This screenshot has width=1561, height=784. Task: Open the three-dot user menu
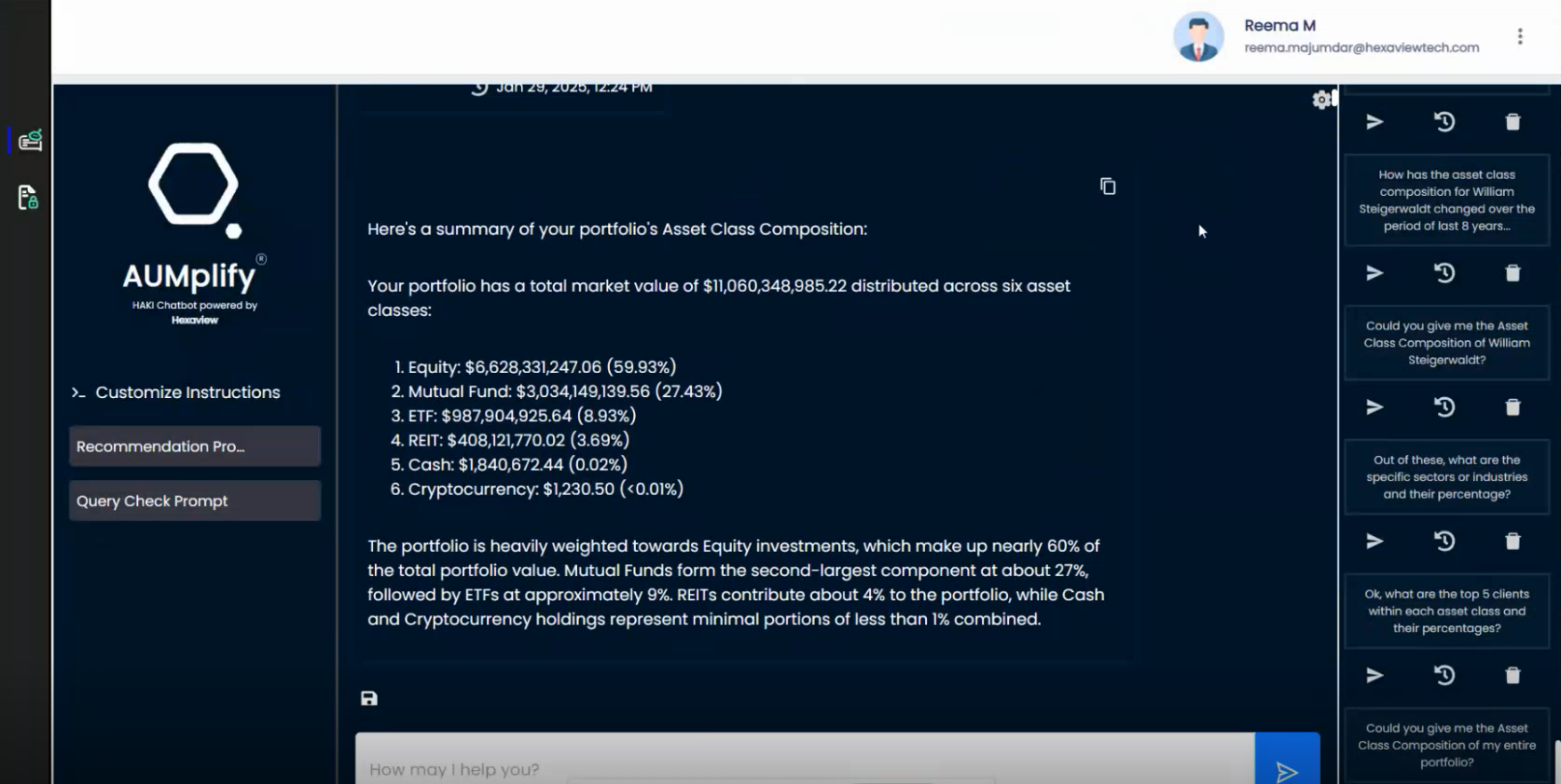(1520, 36)
